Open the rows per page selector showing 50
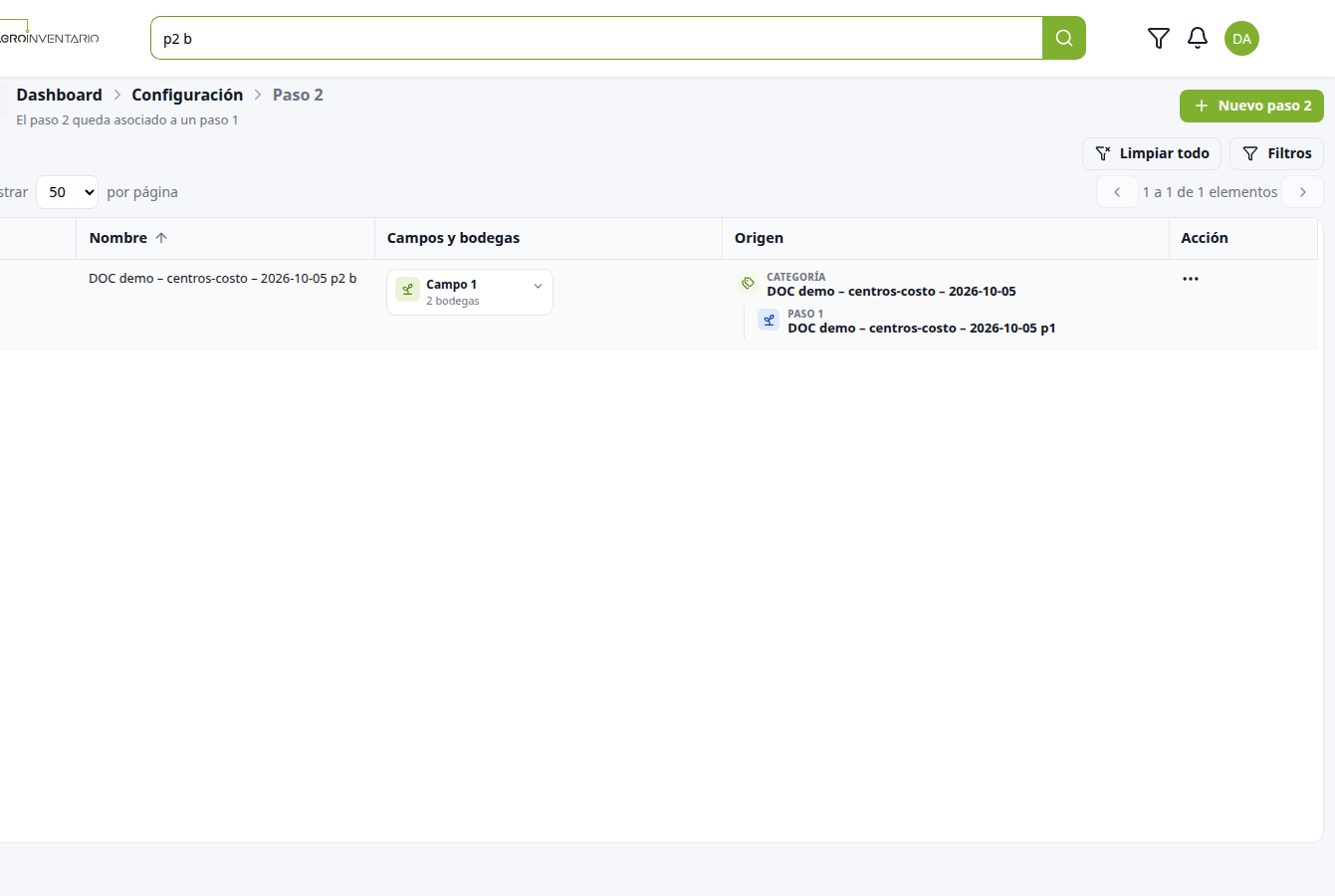The width and height of the screenshot is (1335, 896). tap(68, 192)
